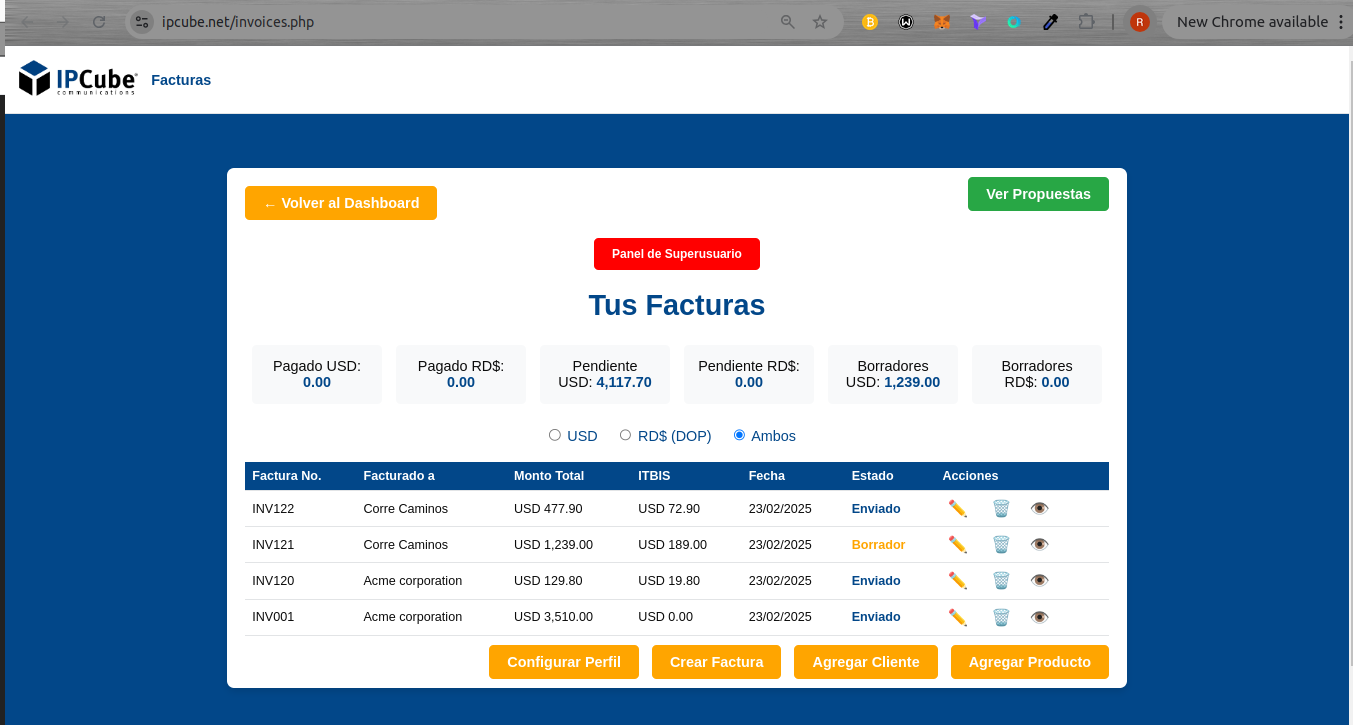View invoice INV120 using the eye icon
The width and height of the screenshot is (1353, 725).
click(1039, 580)
